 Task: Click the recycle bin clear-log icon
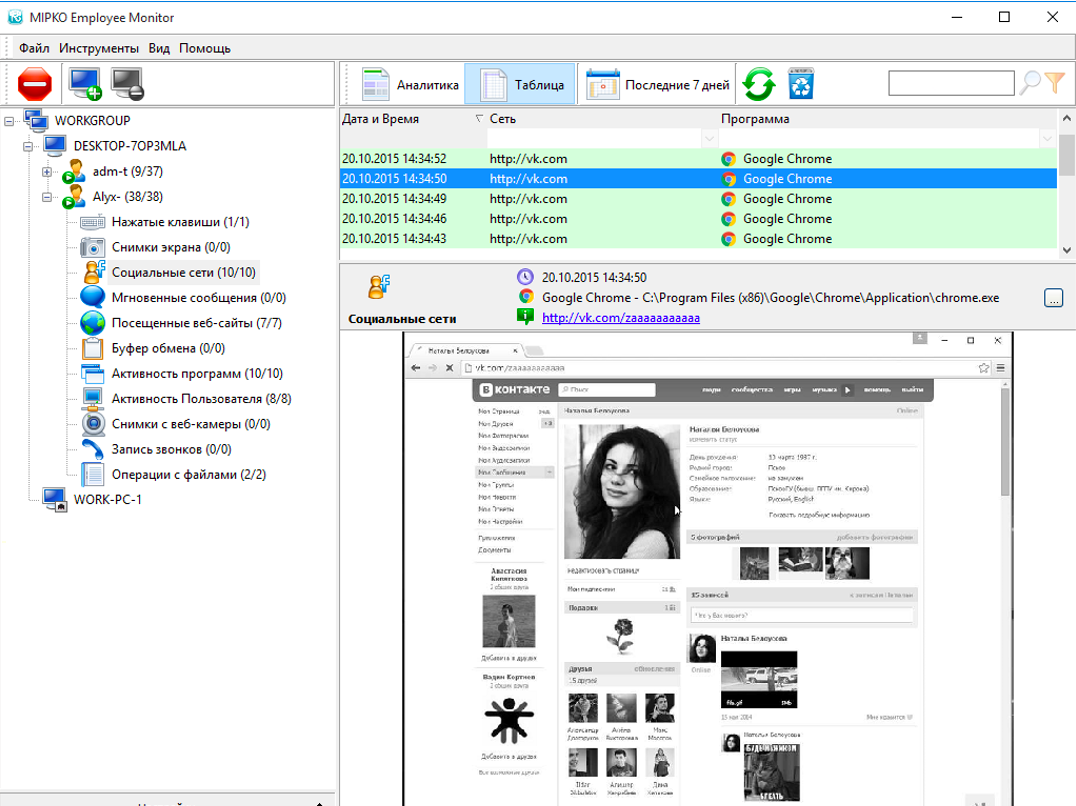coord(801,84)
